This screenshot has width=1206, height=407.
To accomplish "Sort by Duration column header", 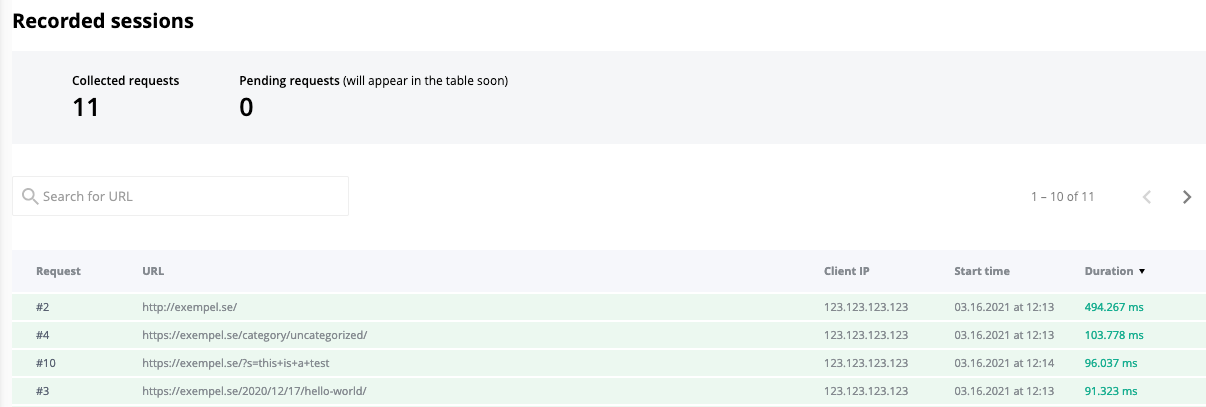I will pyautogui.click(x=1108, y=271).
